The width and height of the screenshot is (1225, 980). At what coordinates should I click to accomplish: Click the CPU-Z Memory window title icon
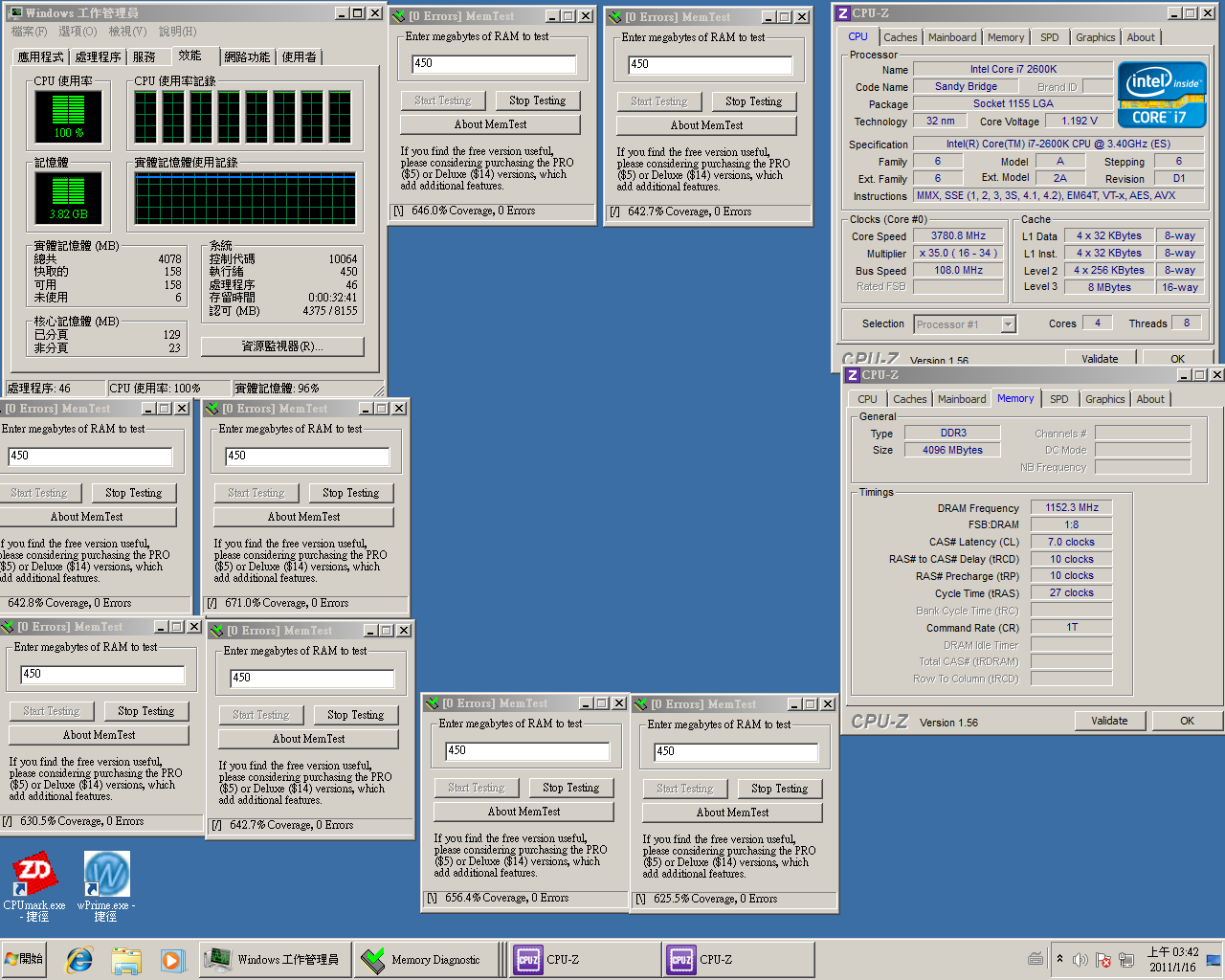[x=852, y=375]
